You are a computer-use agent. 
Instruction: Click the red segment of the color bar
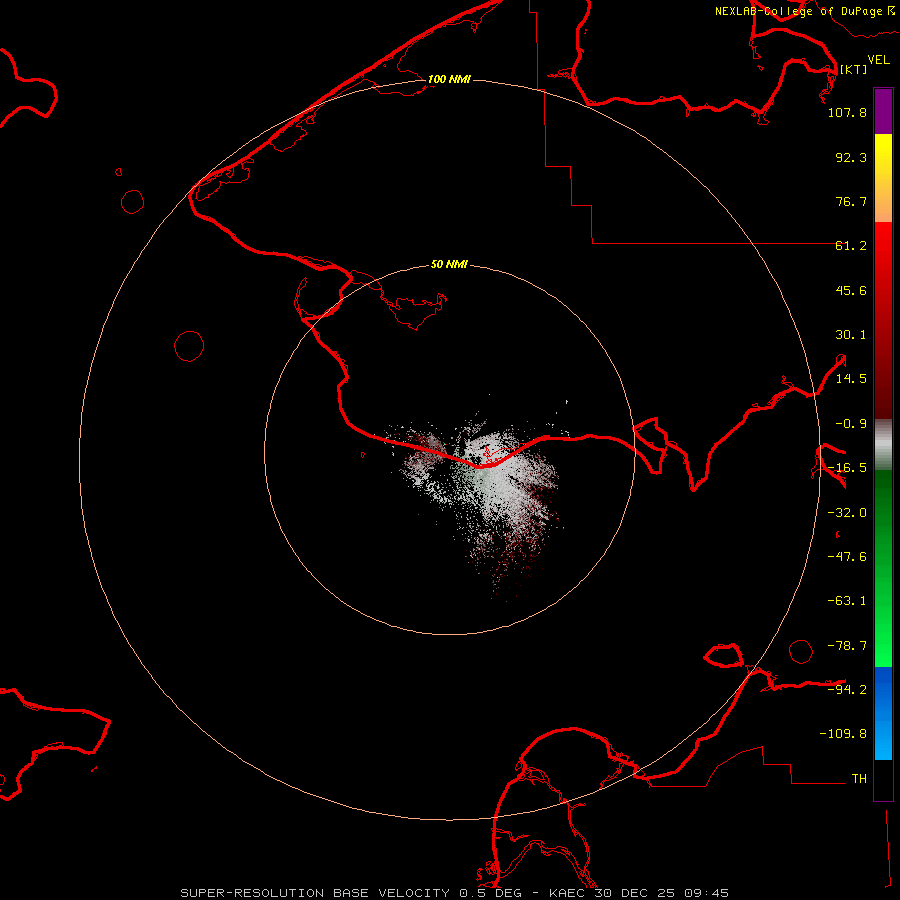(883, 320)
